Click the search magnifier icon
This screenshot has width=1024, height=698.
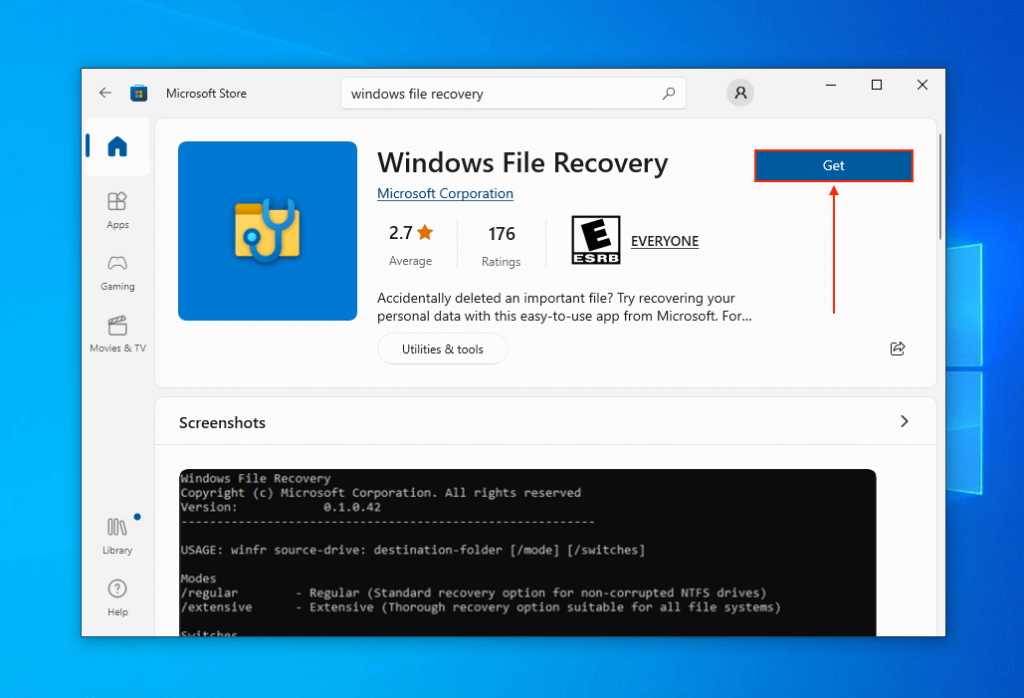coord(668,92)
